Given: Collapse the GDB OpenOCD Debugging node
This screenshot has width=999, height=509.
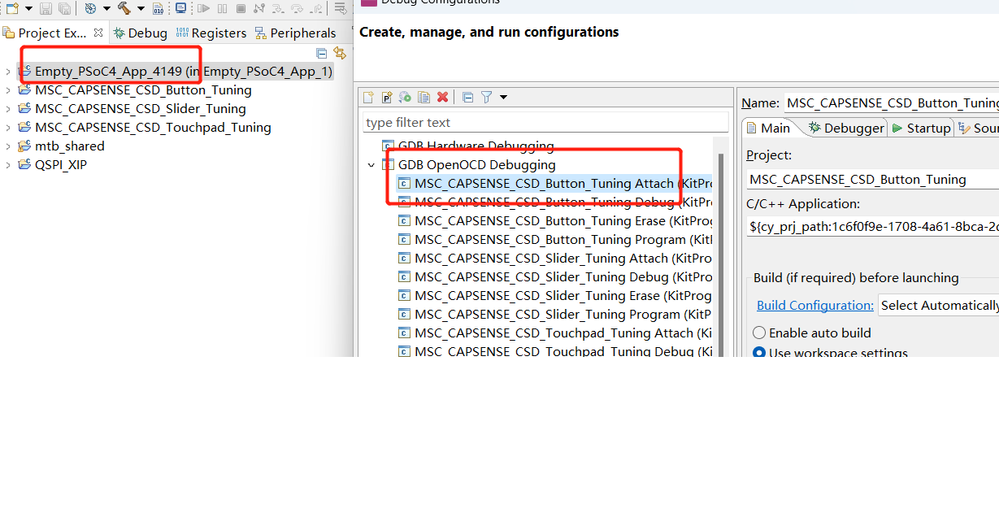Looking at the screenshot, I should click(x=371, y=165).
